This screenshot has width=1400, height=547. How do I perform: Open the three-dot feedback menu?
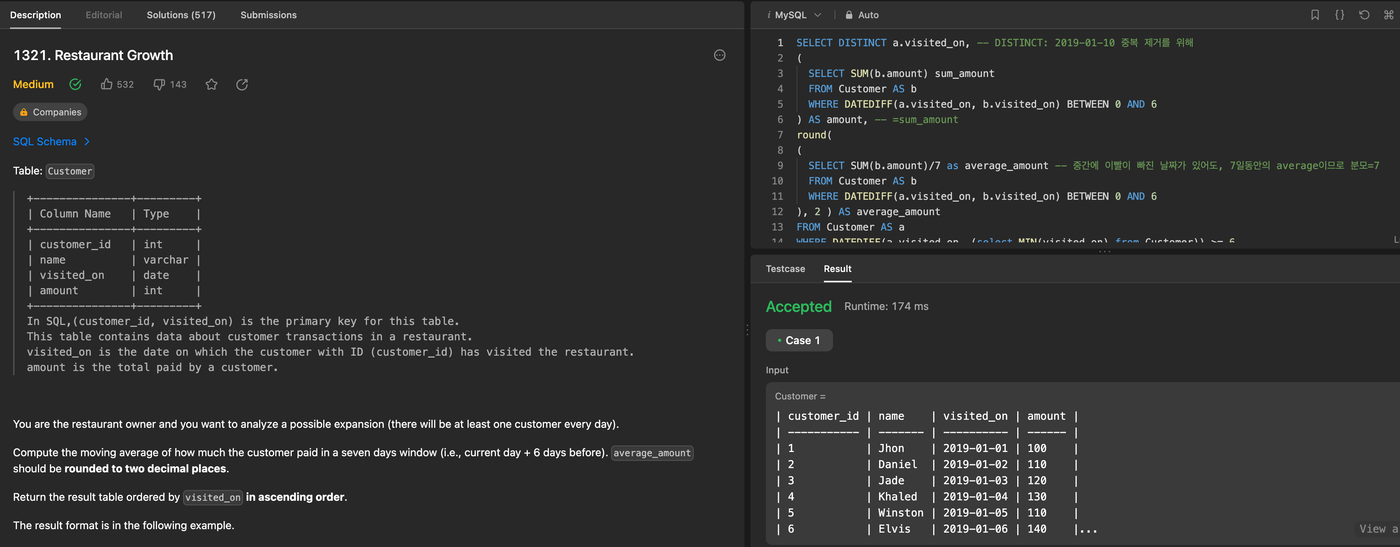[719, 55]
